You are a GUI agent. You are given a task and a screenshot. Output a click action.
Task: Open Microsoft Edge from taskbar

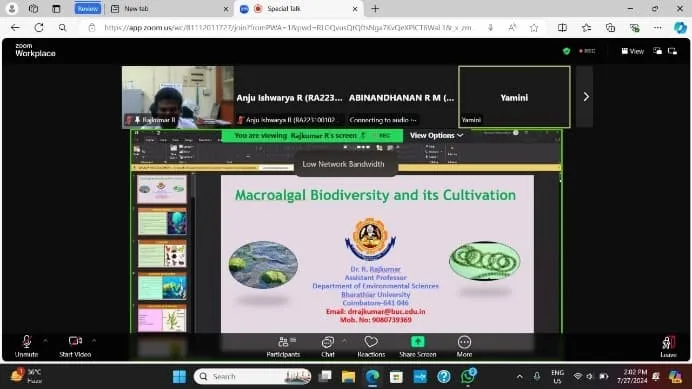point(372,377)
